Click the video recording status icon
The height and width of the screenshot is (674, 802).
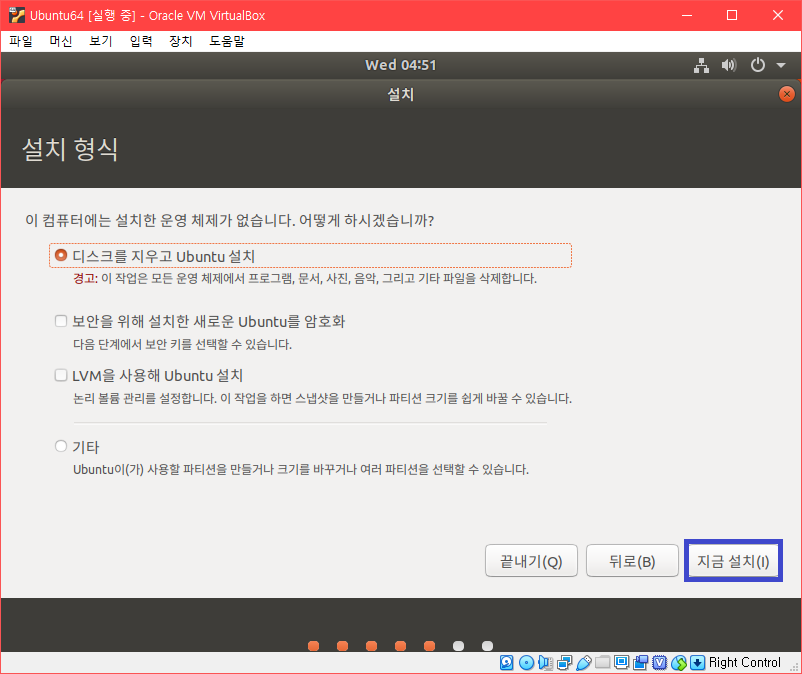pyautogui.click(x=640, y=662)
